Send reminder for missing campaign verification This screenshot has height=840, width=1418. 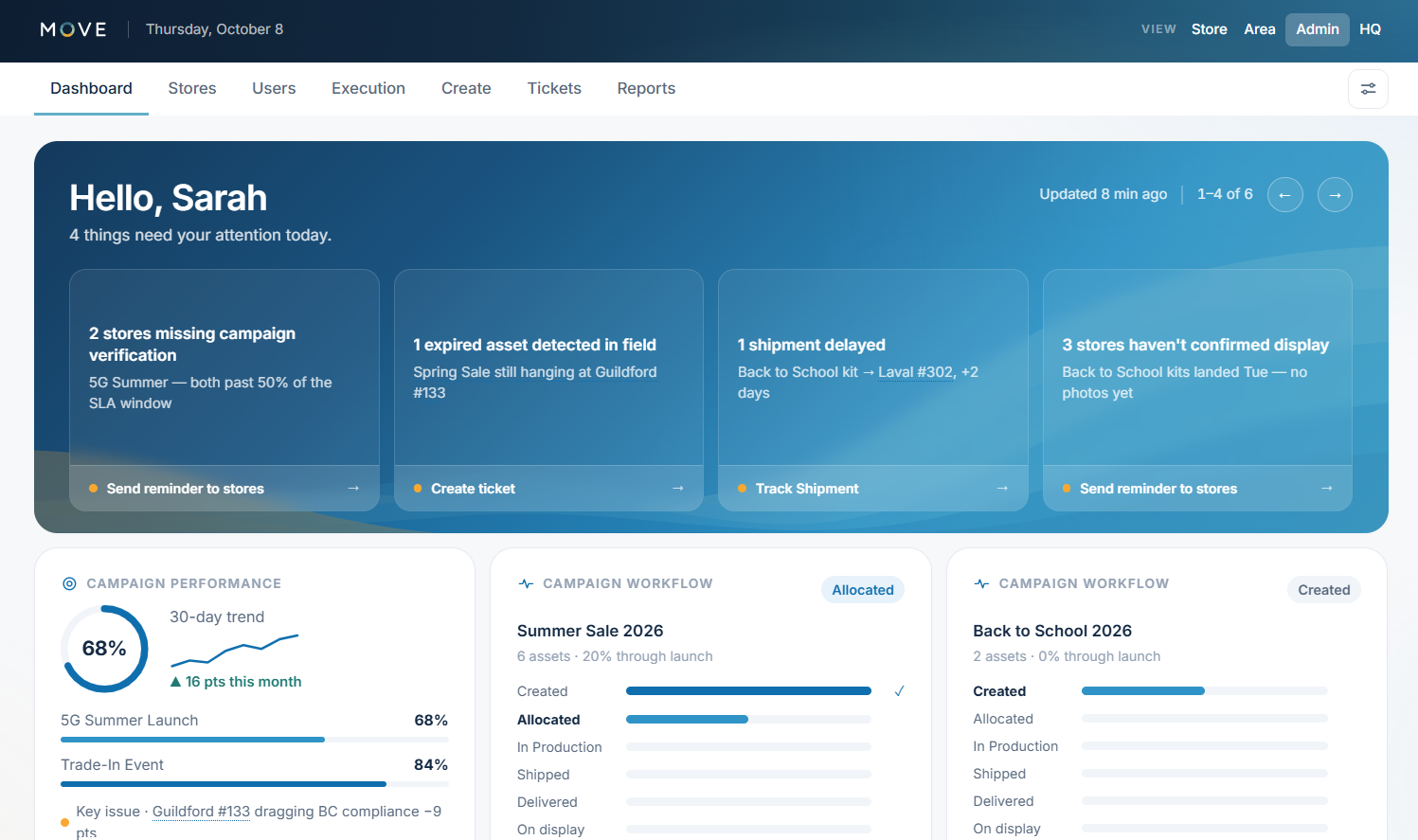coord(224,489)
